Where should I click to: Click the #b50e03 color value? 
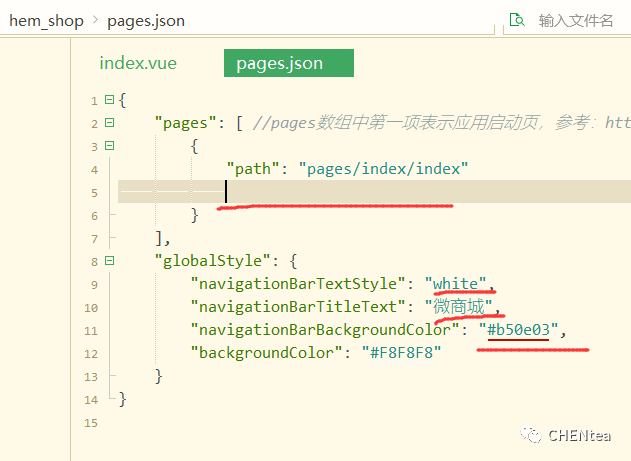coord(519,330)
